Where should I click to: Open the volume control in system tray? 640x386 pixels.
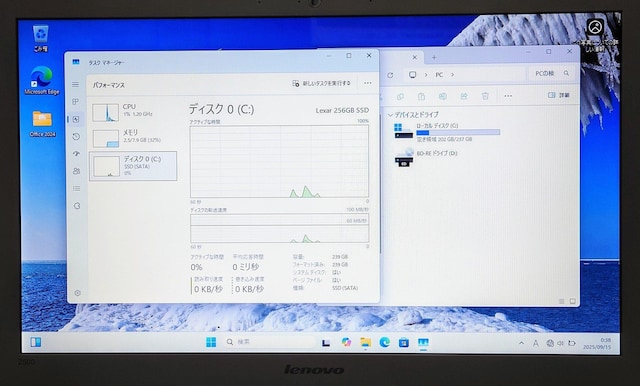(x=560, y=344)
